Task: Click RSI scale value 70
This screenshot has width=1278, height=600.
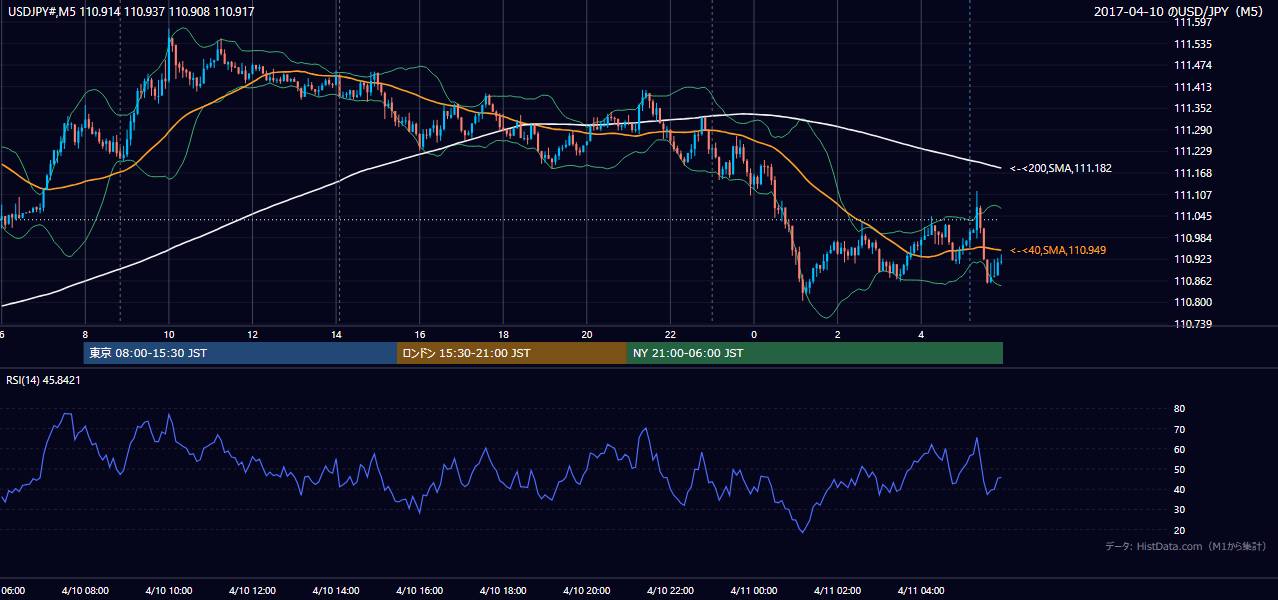Action: click(1179, 429)
